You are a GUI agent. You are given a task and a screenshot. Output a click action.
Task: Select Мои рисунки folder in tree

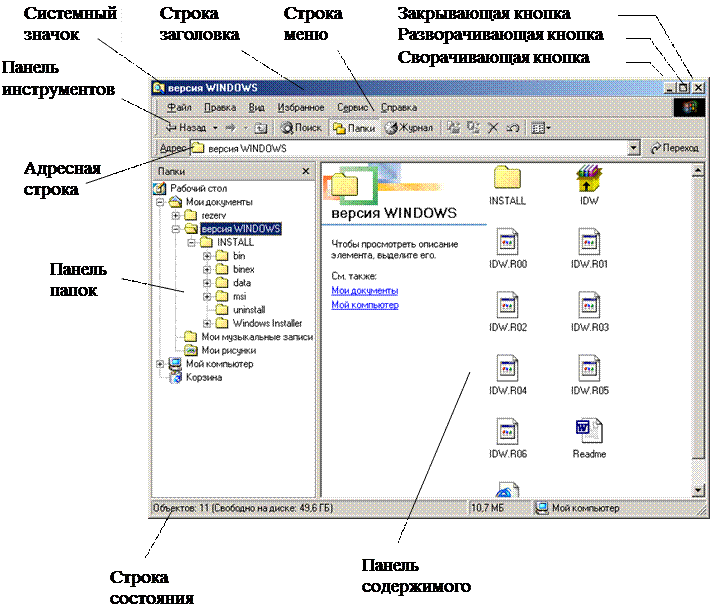click(x=228, y=351)
